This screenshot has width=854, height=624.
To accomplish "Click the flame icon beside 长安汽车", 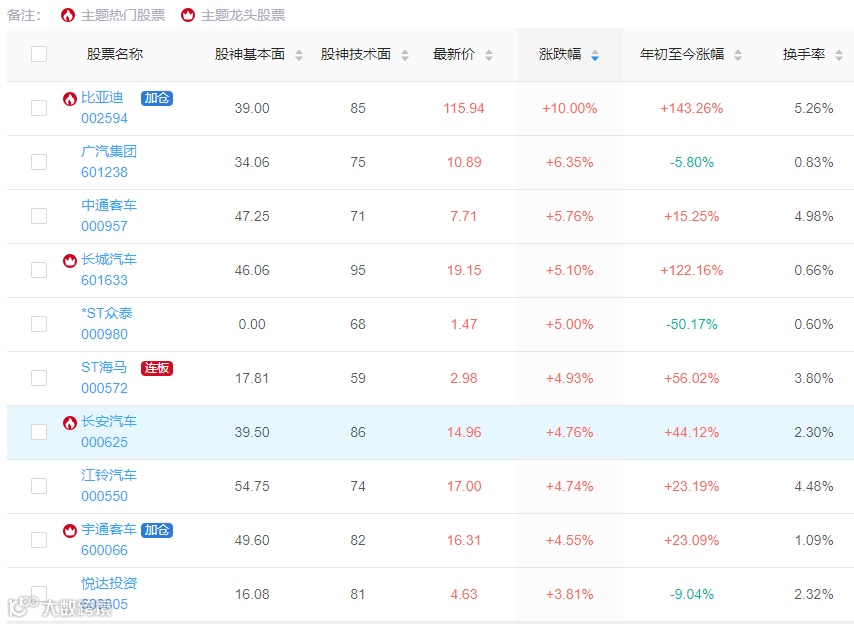I will 69,423.
